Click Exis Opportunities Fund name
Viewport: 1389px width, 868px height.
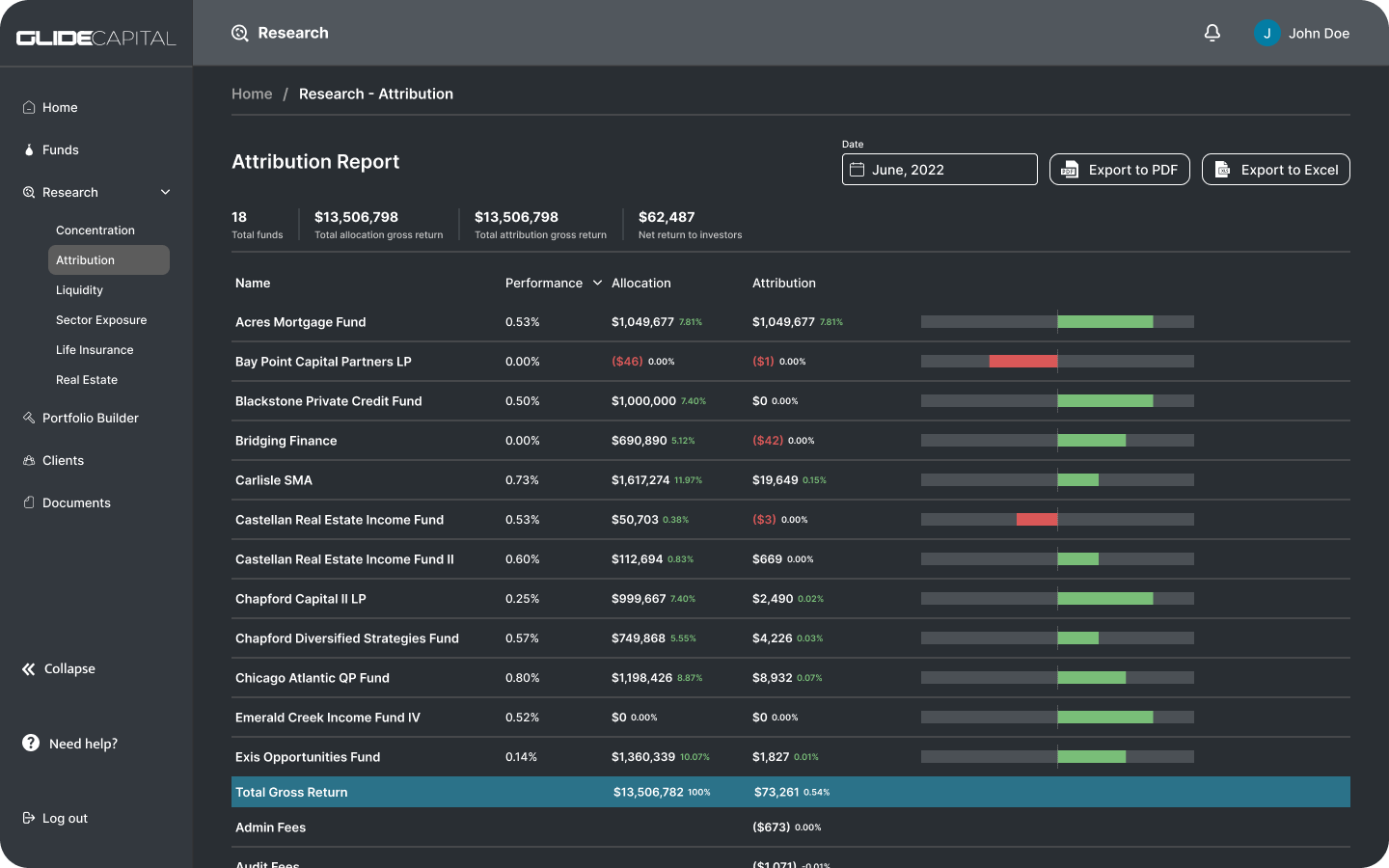click(x=308, y=757)
